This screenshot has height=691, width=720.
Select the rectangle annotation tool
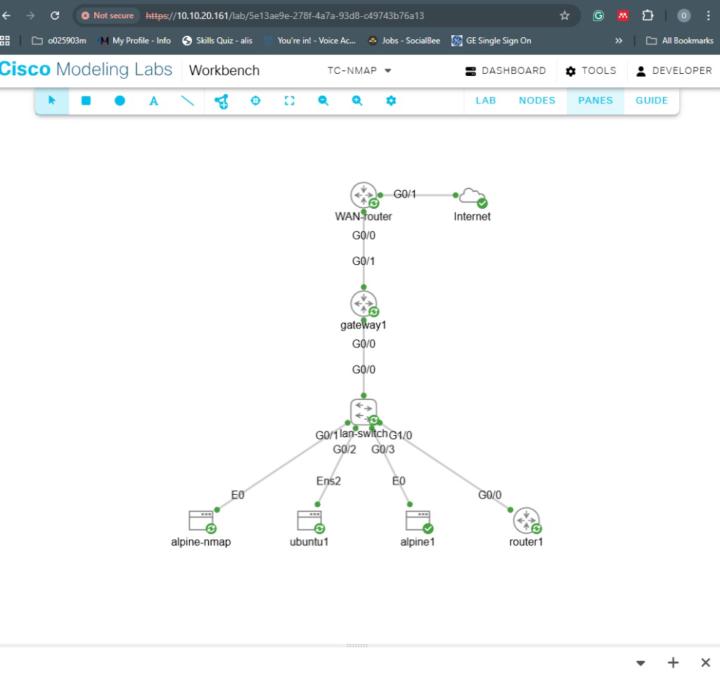coord(86,101)
